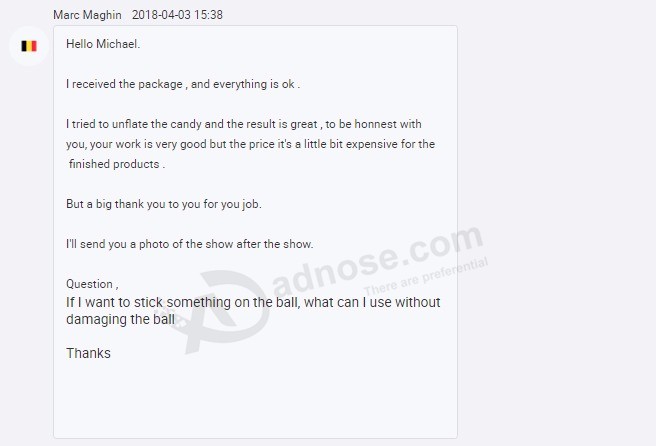Click the greeting line Hello Michael
The width and height of the screenshot is (656, 446).
(103, 44)
